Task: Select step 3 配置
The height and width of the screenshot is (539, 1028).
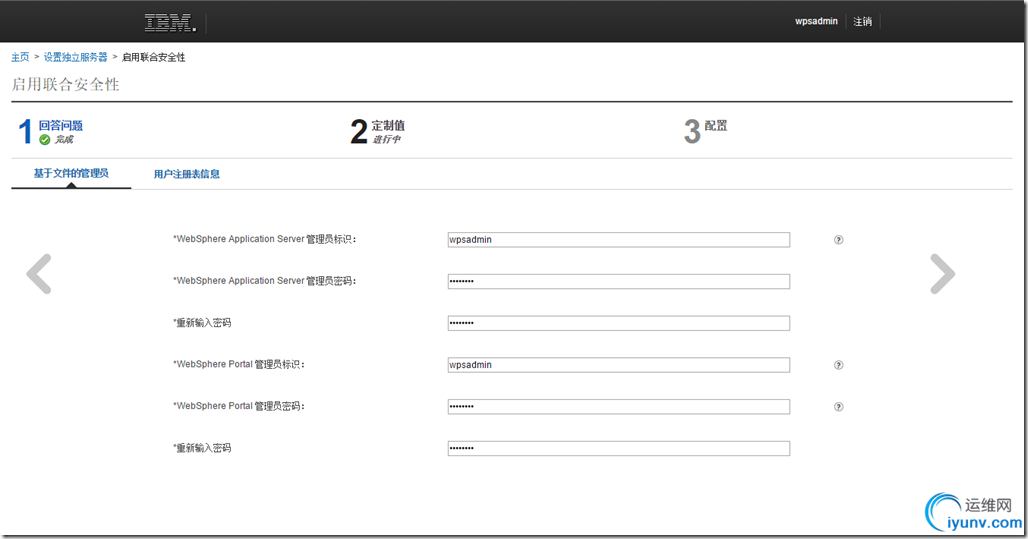Action: pyautogui.click(x=716, y=125)
